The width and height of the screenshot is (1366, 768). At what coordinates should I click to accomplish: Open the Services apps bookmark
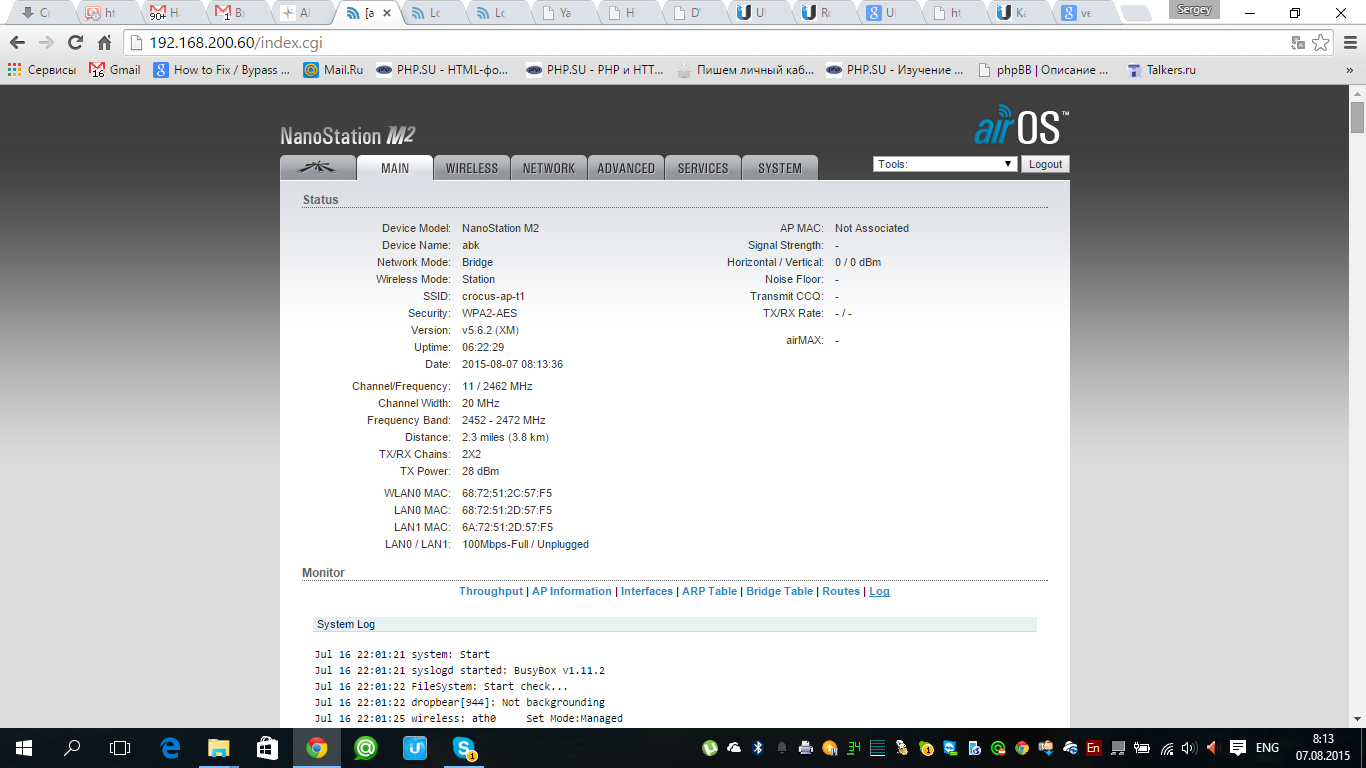[x=42, y=70]
